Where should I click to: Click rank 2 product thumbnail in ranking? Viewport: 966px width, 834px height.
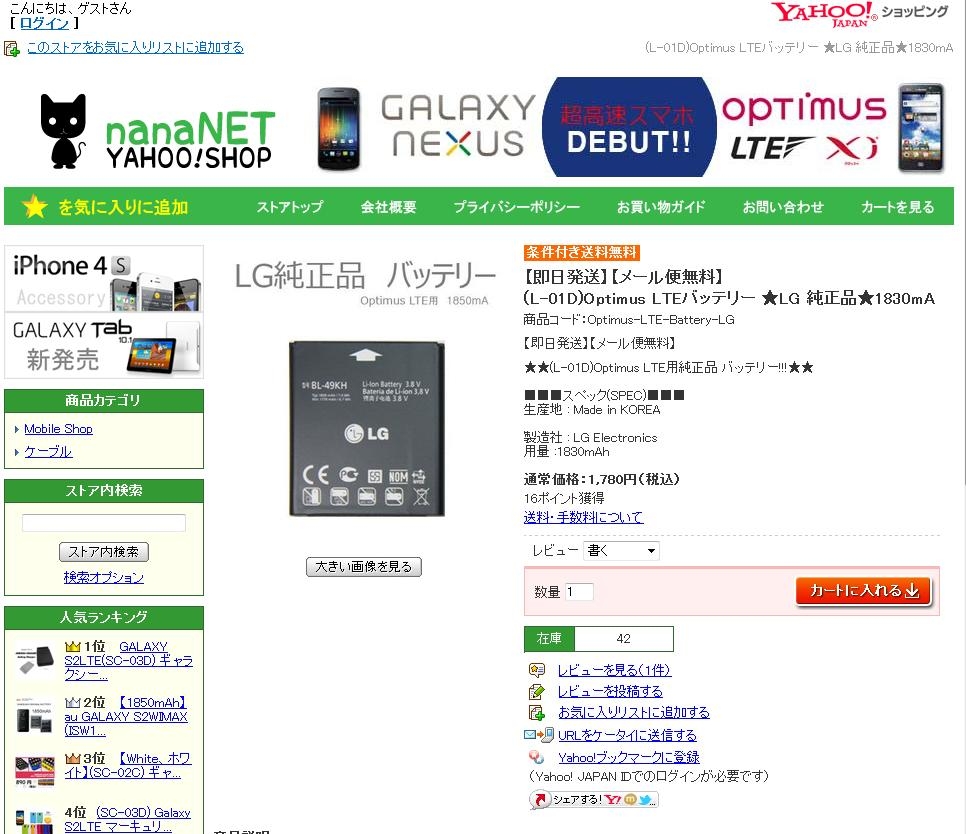pyautogui.click(x=34, y=716)
